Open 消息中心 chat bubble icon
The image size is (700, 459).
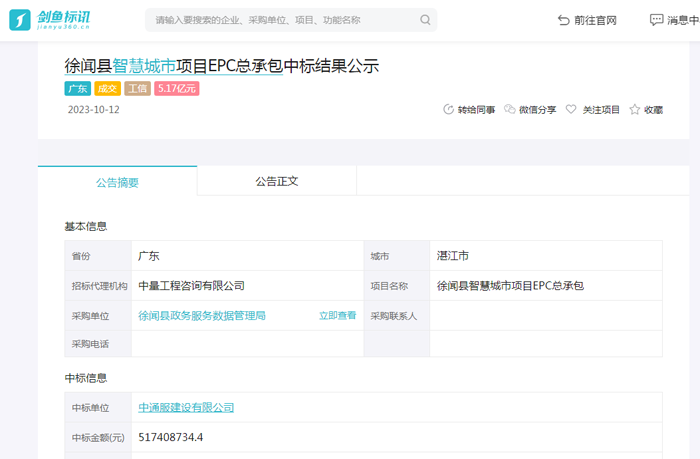[656, 20]
